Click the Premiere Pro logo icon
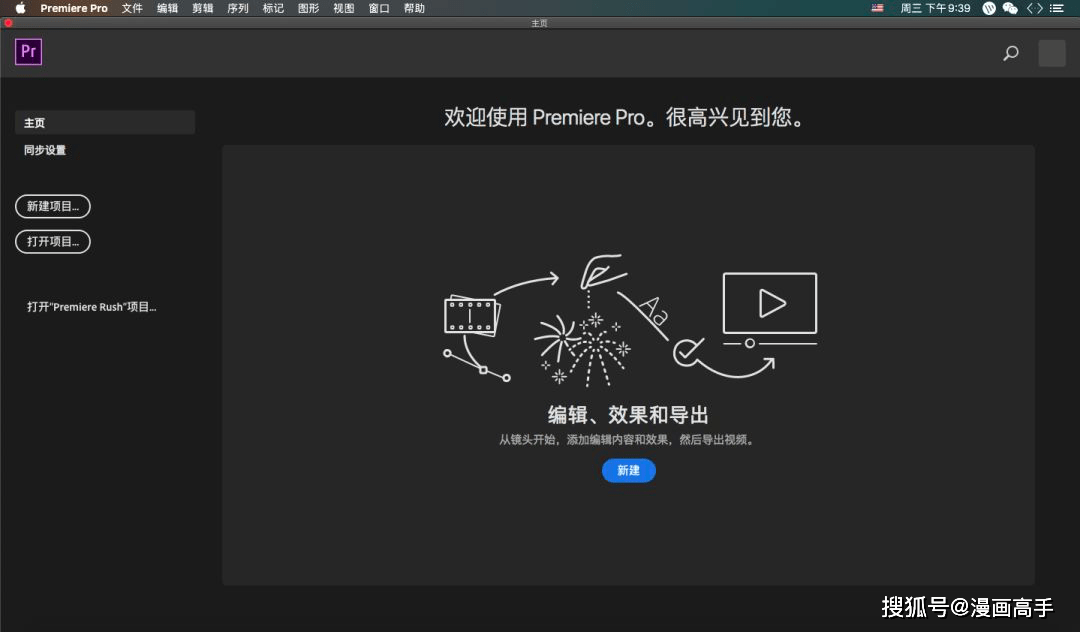The width and height of the screenshot is (1080, 632). 28,52
